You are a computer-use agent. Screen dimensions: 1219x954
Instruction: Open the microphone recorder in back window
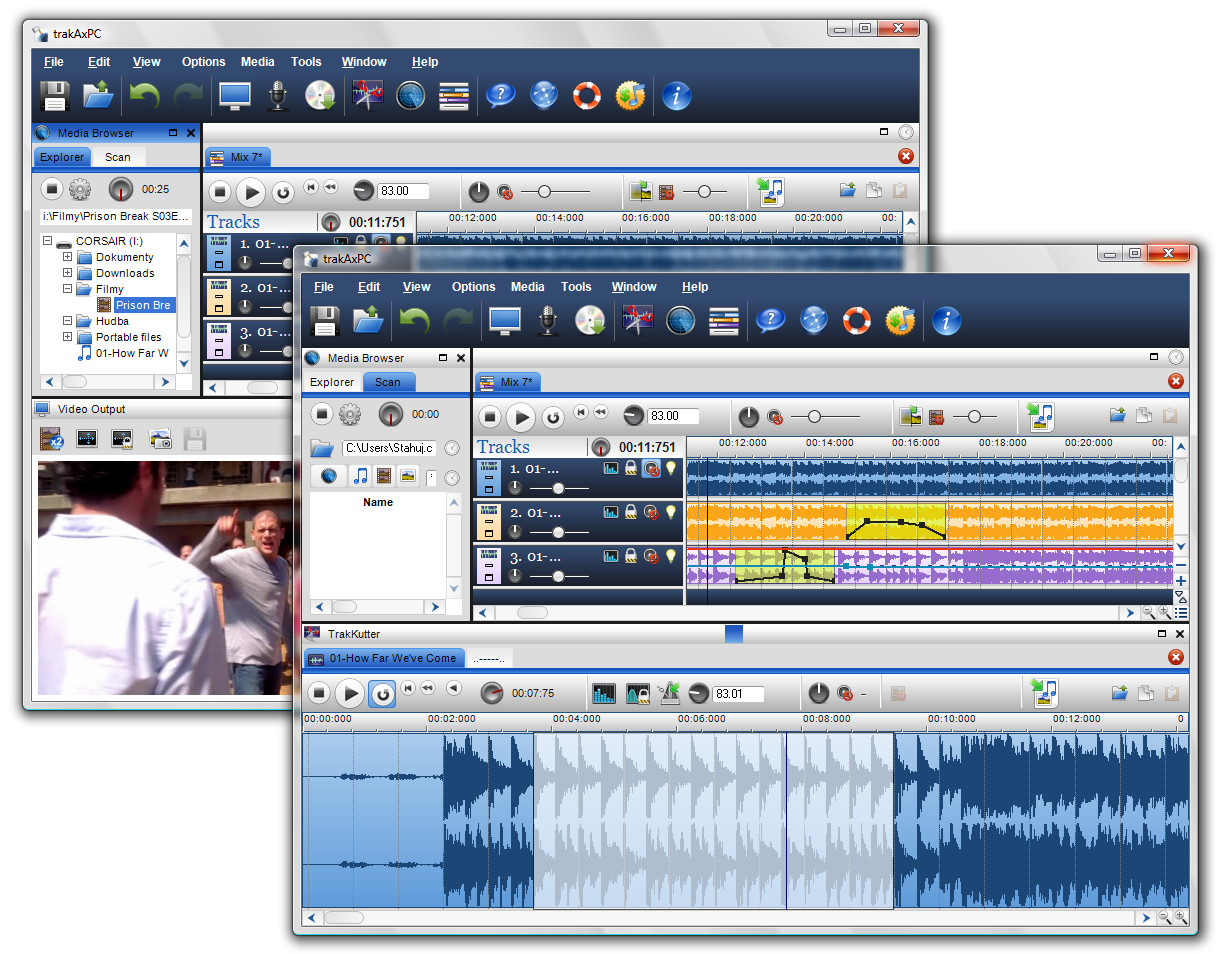point(277,96)
